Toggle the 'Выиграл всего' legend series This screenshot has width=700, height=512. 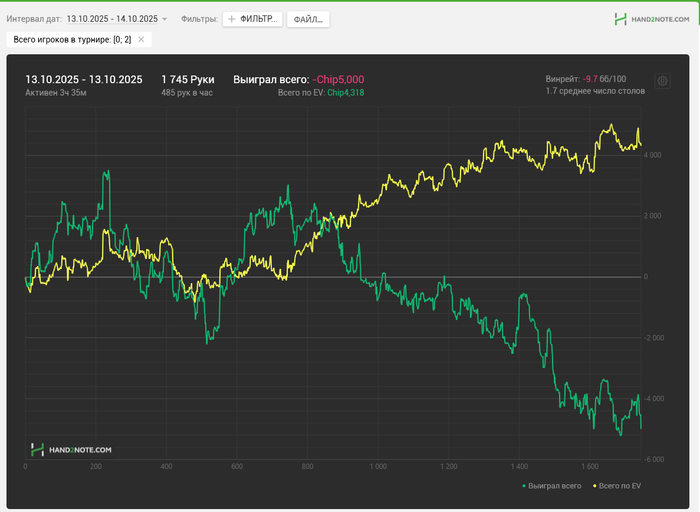552,486
